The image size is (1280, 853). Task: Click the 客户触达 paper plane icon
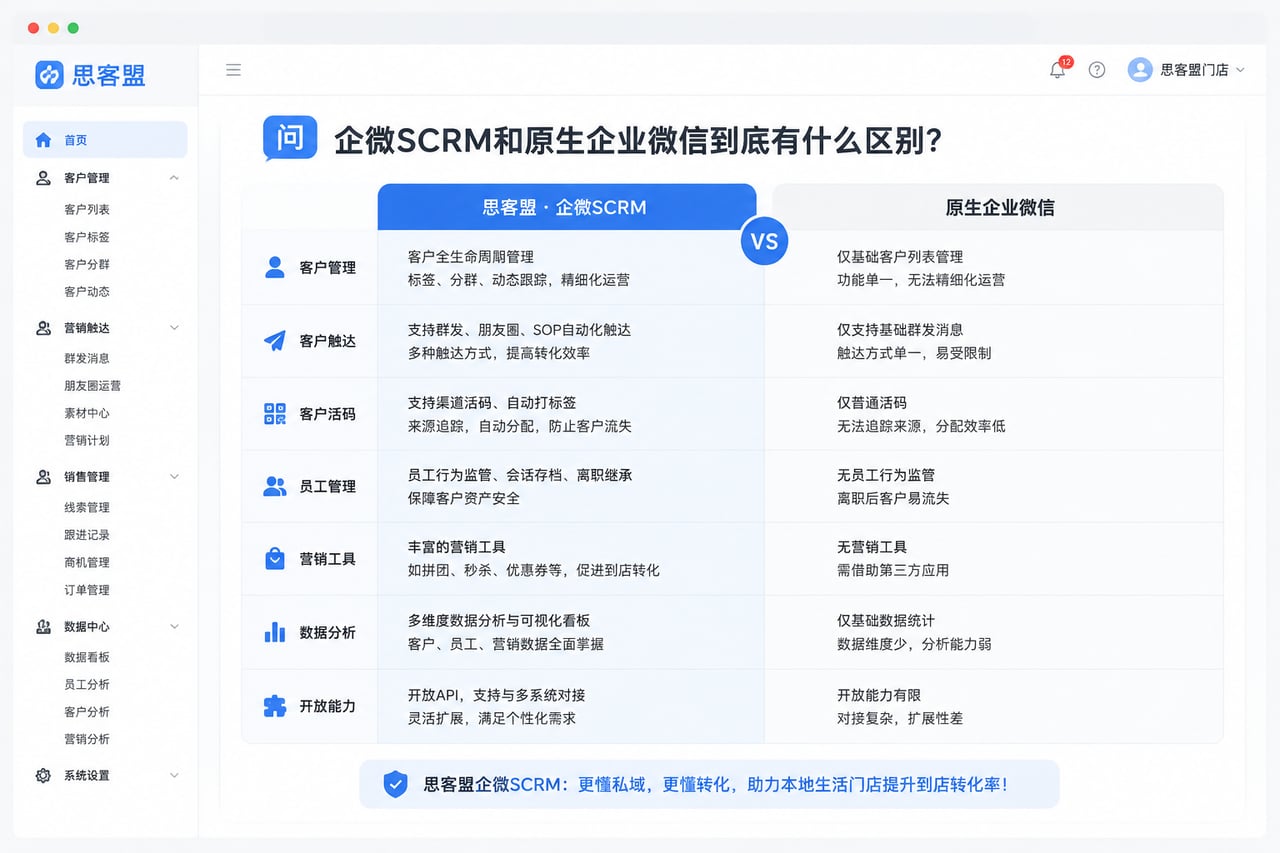pos(274,341)
